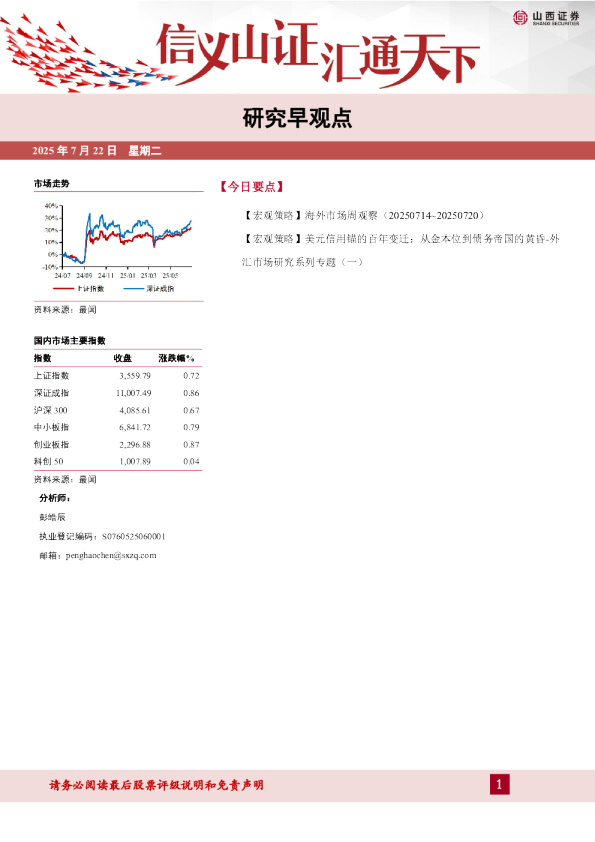Image resolution: width=595 pixels, height=842 pixels.
Task: Select the 科创50 table row
Action: [x=117, y=461]
